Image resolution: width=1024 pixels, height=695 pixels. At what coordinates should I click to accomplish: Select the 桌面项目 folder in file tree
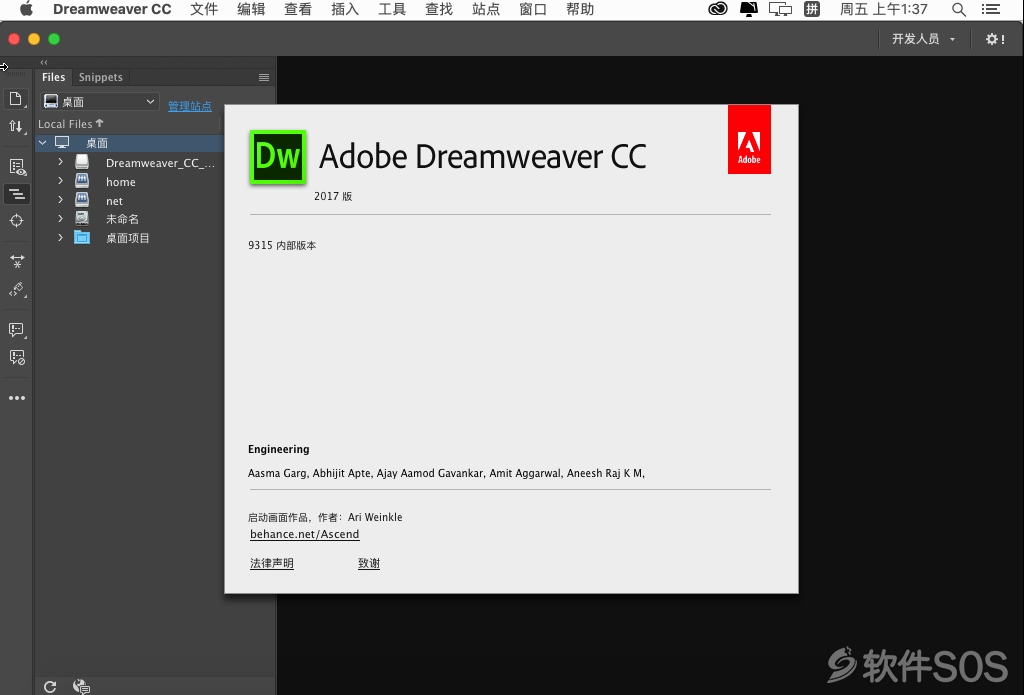(128, 238)
